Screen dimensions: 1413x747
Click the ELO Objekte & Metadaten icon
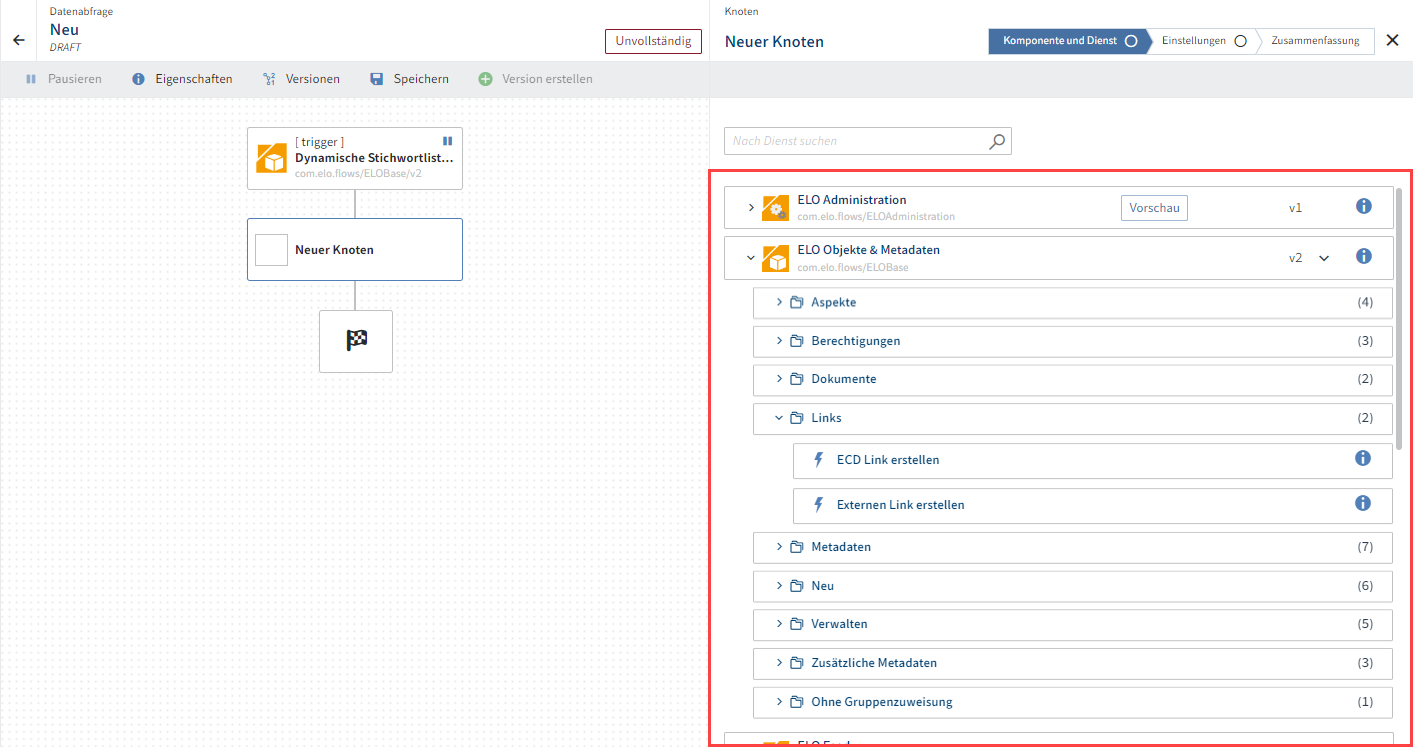[775, 258]
